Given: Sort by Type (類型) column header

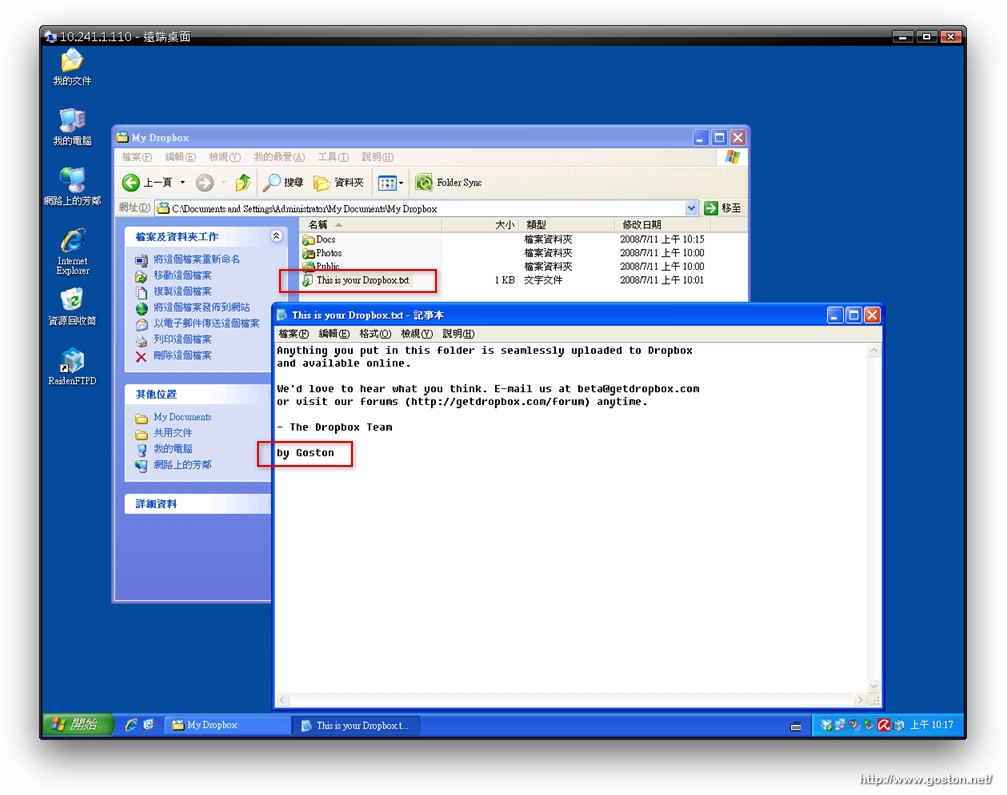Looking at the screenshot, I should [566, 225].
